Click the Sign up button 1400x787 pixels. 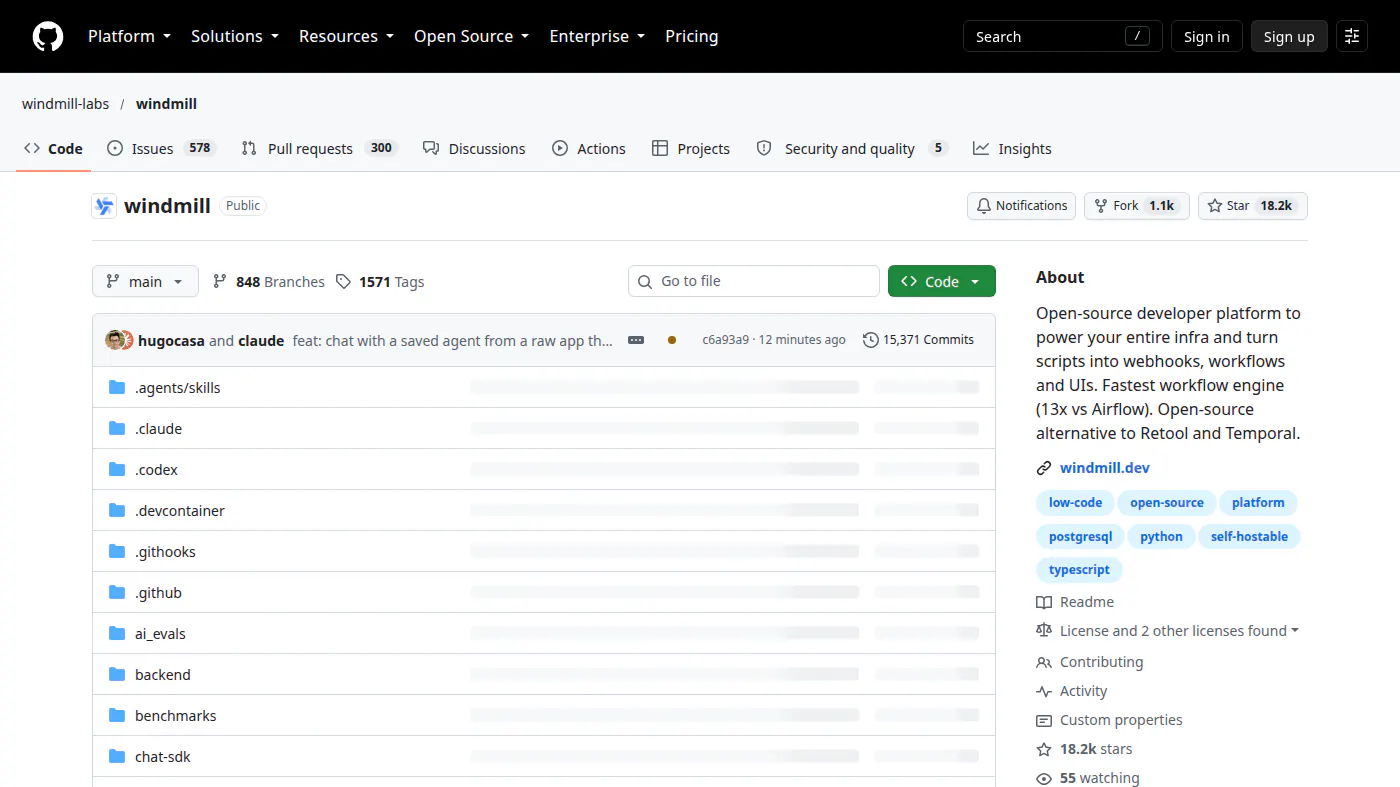pos(1289,36)
